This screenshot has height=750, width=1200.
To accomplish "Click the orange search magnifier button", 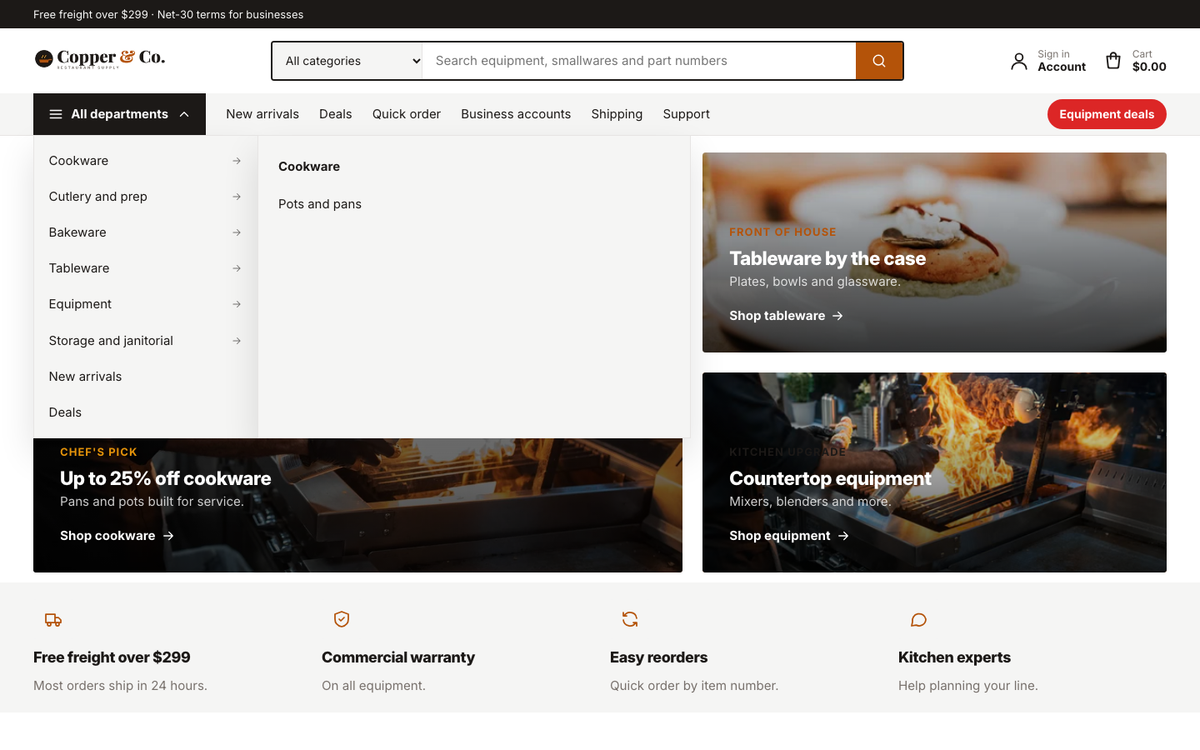I will coord(879,61).
